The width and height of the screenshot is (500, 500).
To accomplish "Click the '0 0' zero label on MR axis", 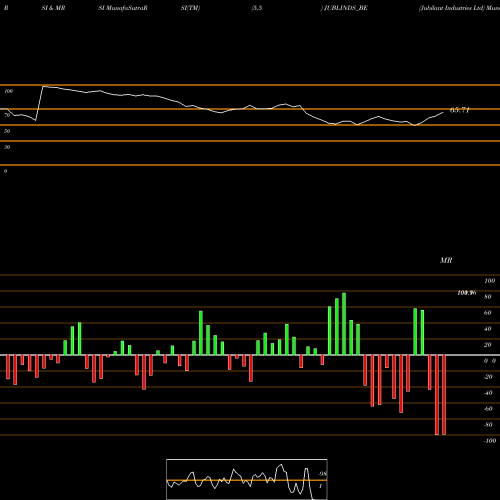I will tap(490, 361).
